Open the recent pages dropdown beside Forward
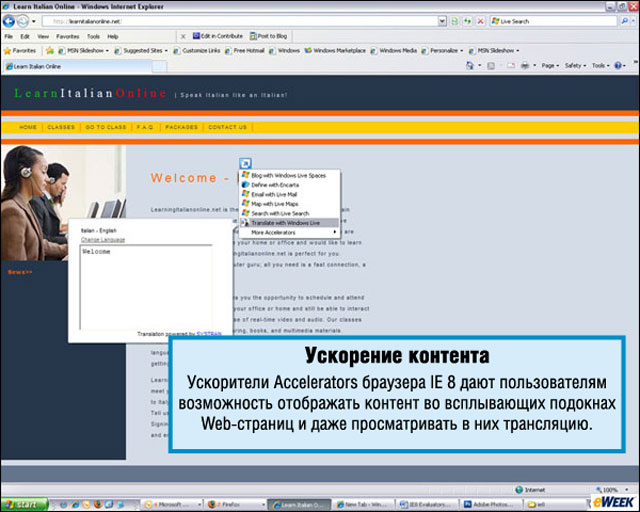 tap(34, 21)
